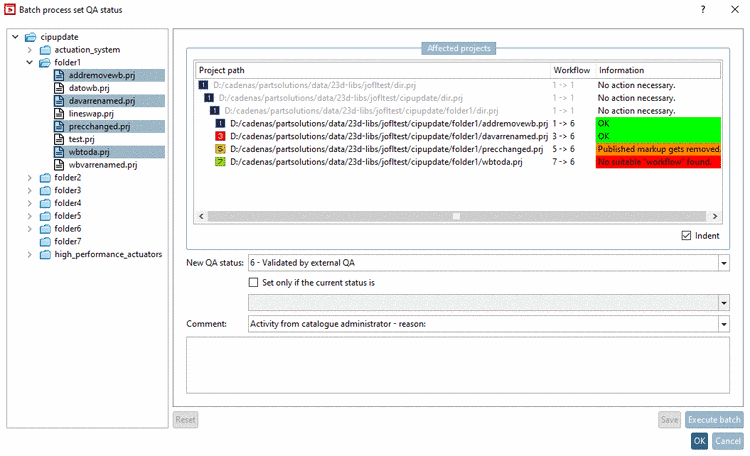Select the red 'No suitable workflow found' cell

click(658, 162)
